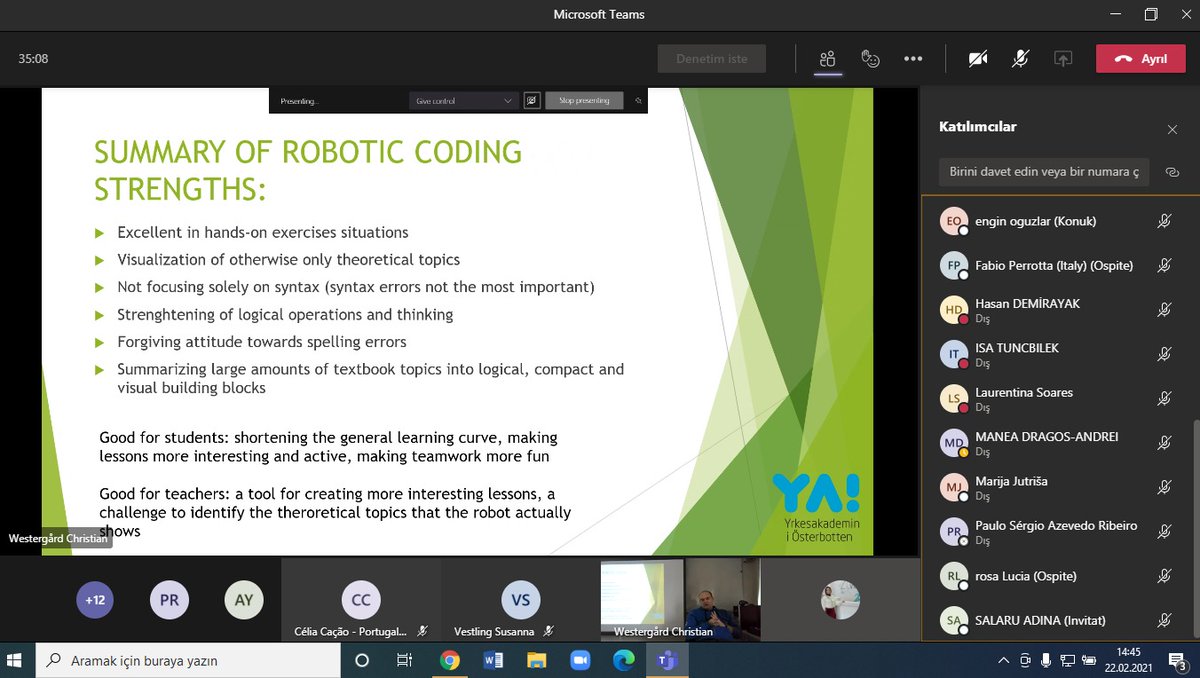This screenshot has width=1200, height=678.
Task: Open the +12 more participants bubble
Action: [x=95, y=600]
